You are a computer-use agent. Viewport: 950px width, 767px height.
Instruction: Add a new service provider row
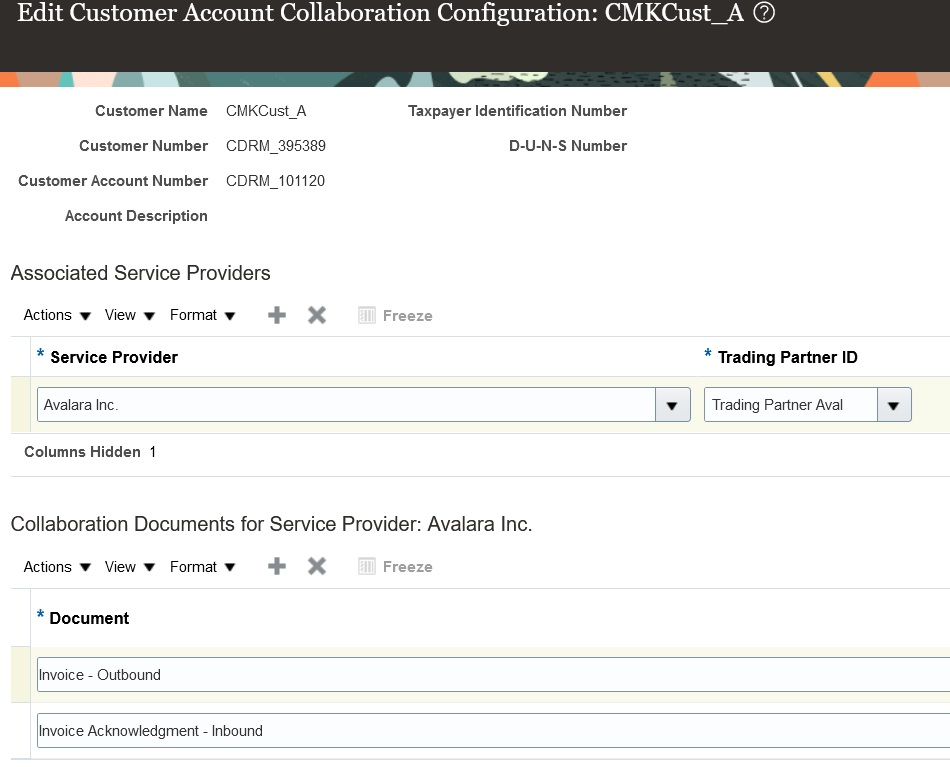point(277,315)
